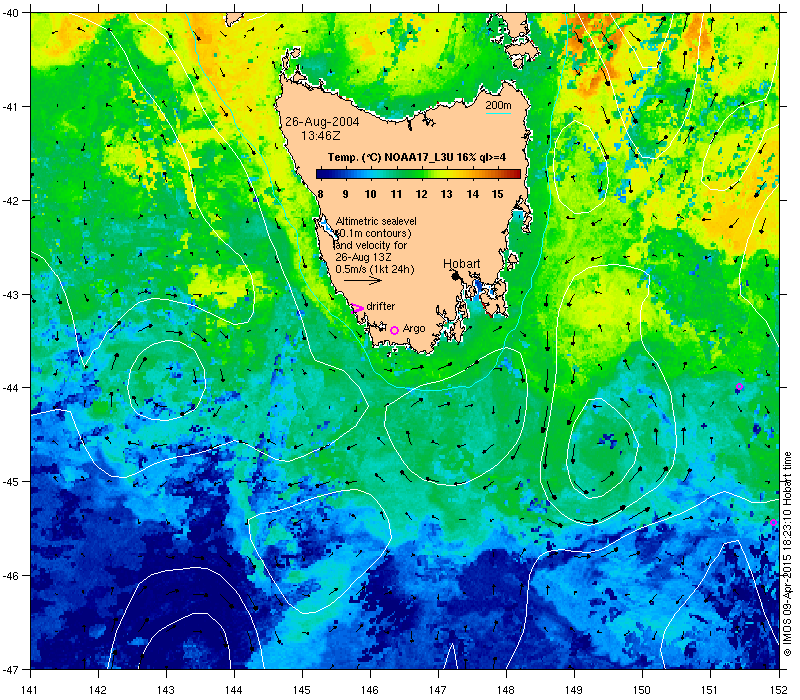The image size is (800, 700).
Task: Click the 'Argo' label text
Action: point(414,329)
